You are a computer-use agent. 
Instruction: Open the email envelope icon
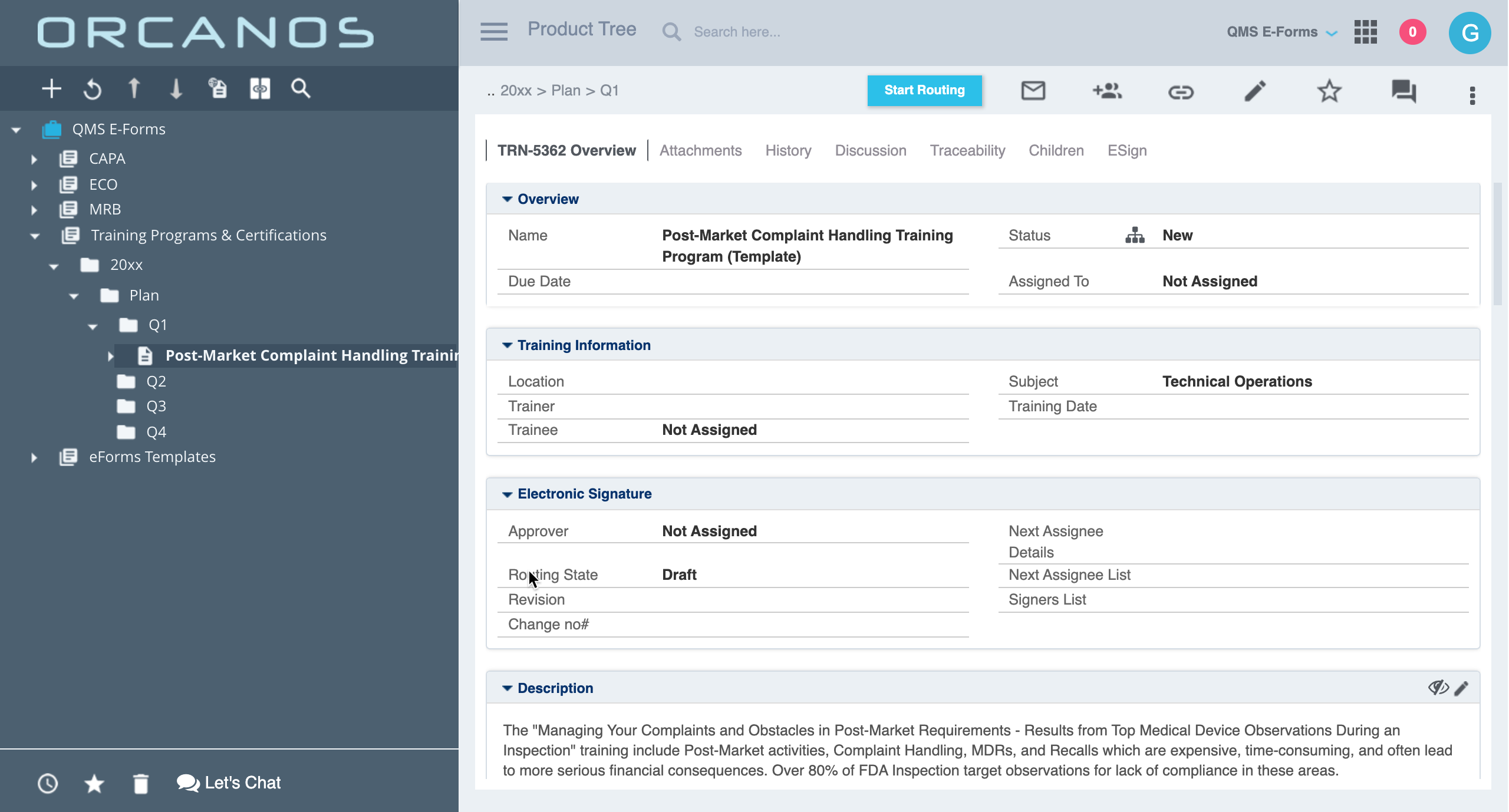[x=1033, y=91]
